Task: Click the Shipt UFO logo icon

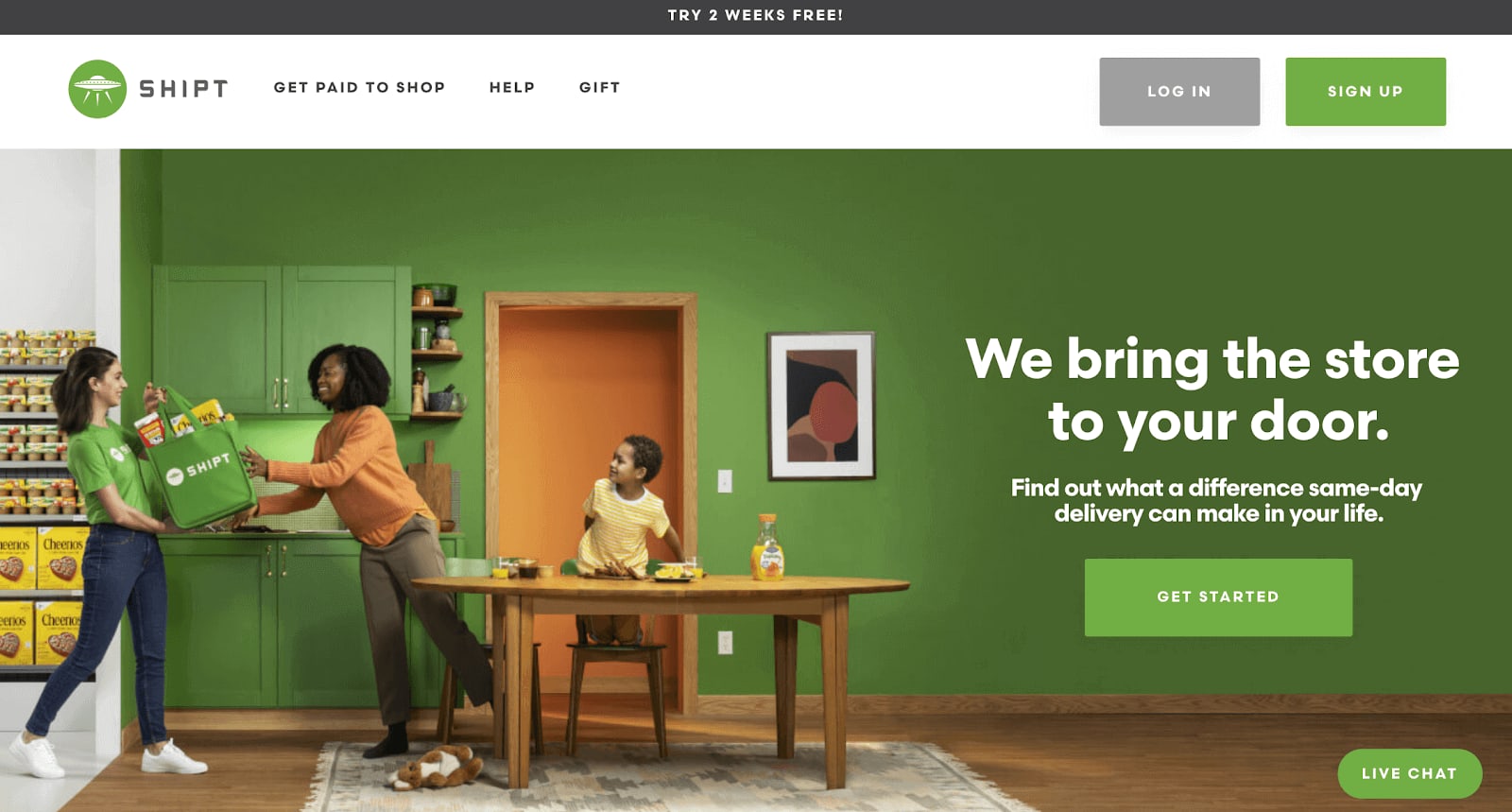Action: point(97,89)
